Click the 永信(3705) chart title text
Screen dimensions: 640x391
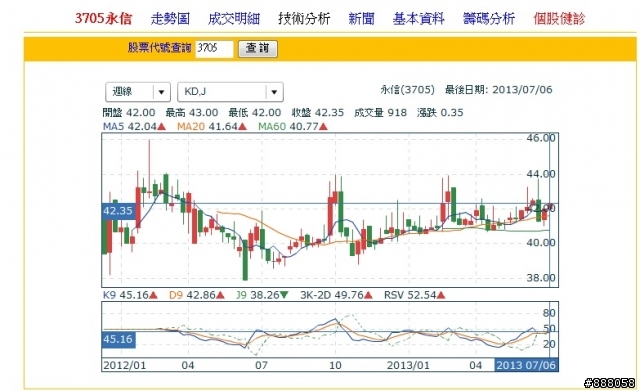pos(407,90)
